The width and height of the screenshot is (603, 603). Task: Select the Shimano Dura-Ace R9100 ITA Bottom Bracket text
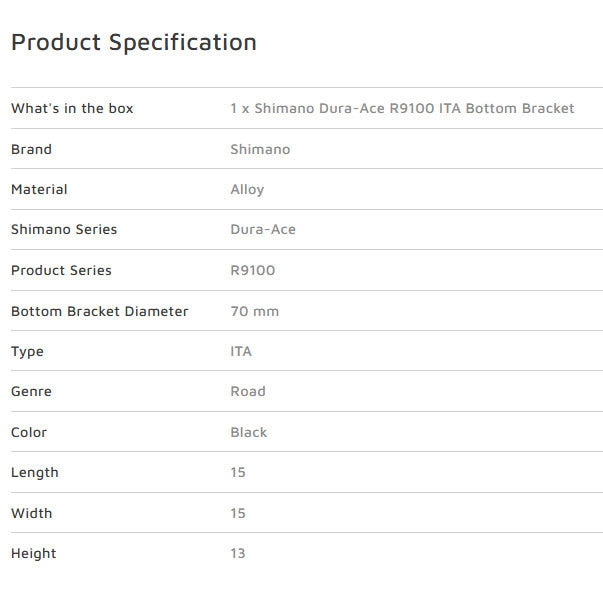pyautogui.click(x=402, y=108)
